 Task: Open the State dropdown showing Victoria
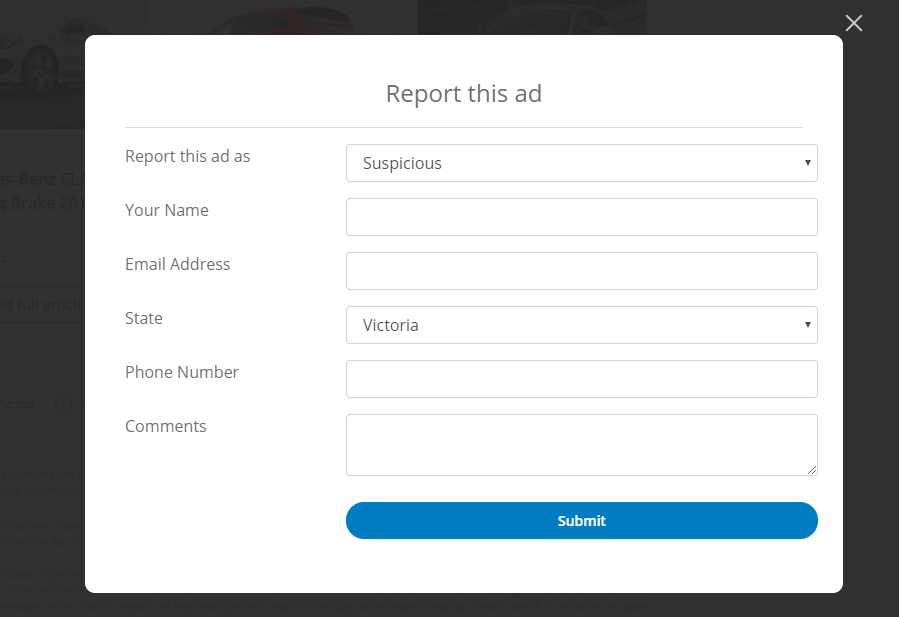(x=581, y=325)
